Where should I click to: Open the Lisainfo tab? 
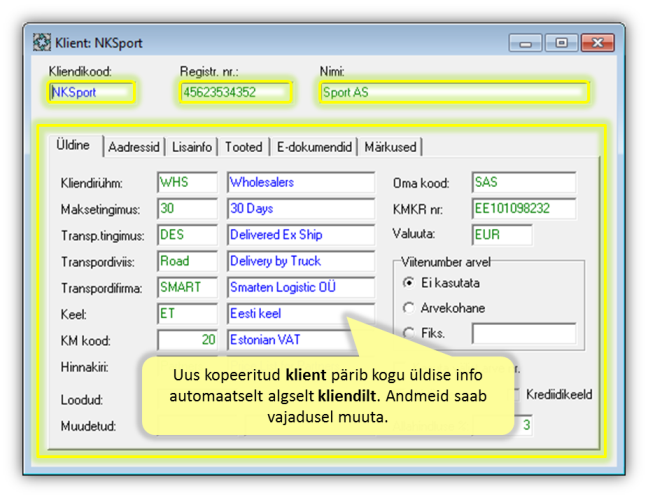(x=192, y=147)
